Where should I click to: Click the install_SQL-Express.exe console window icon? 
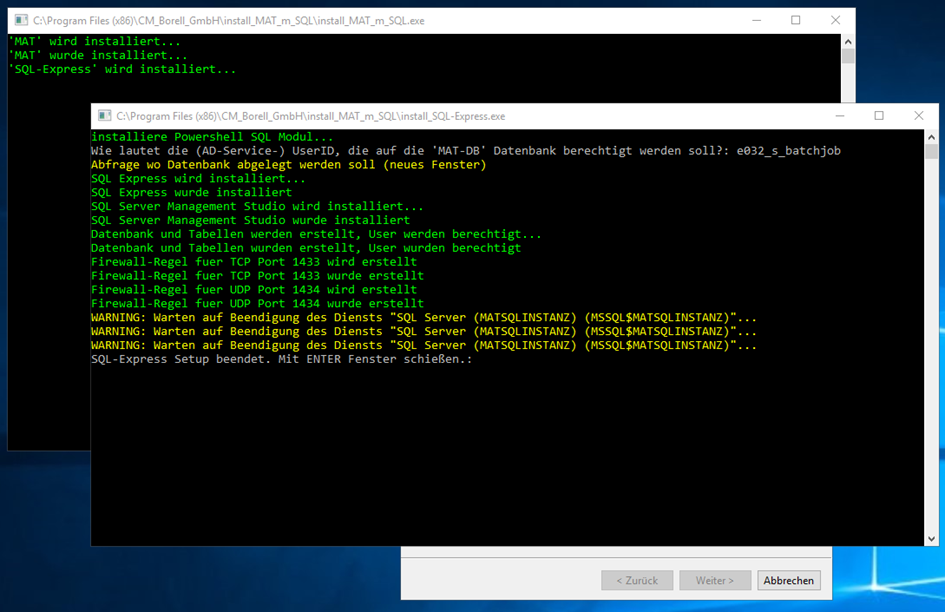(105, 116)
